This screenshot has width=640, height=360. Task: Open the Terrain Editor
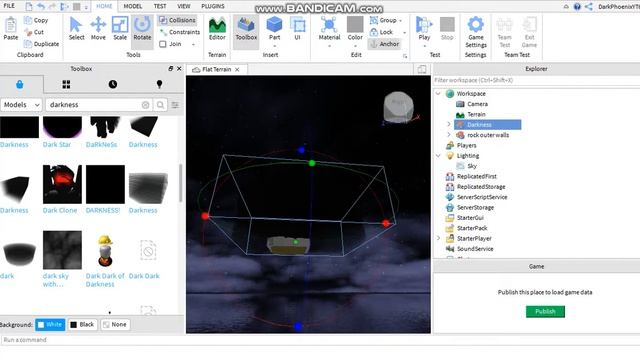(217, 29)
